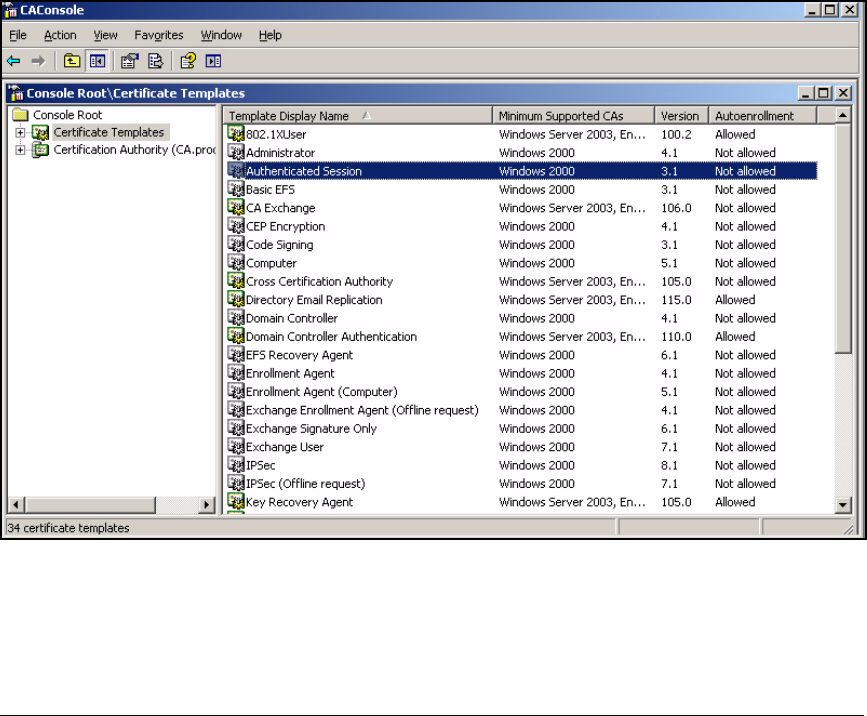
Task: Click version 8.1 in IPSec row
Action: [669, 465]
